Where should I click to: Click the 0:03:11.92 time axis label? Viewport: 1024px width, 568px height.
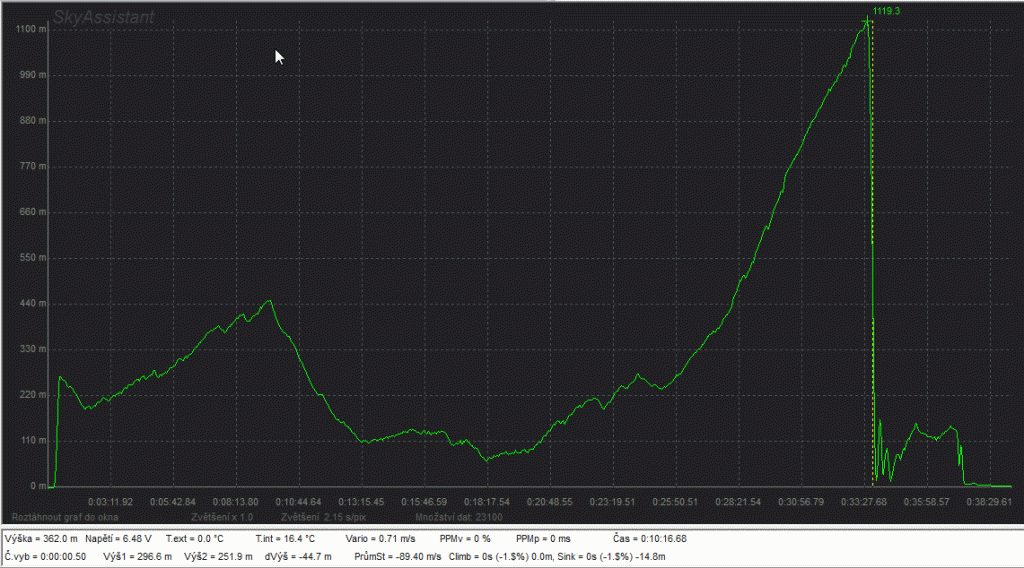108,501
